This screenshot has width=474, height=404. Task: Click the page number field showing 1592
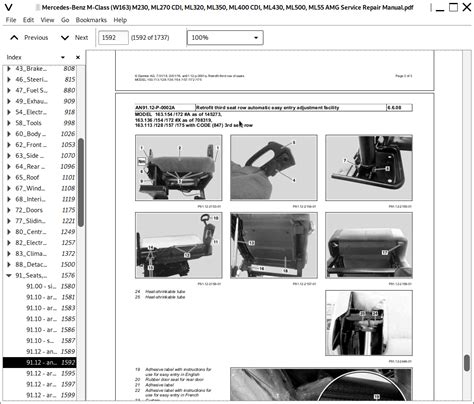[113, 38]
